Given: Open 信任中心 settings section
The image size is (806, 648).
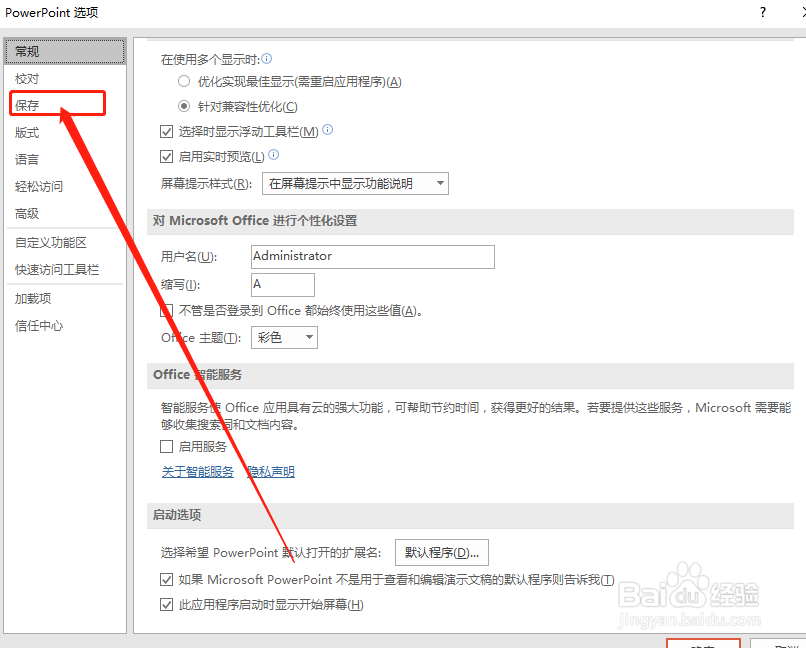Looking at the screenshot, I should pyautogui.click(x=38, y=325).
